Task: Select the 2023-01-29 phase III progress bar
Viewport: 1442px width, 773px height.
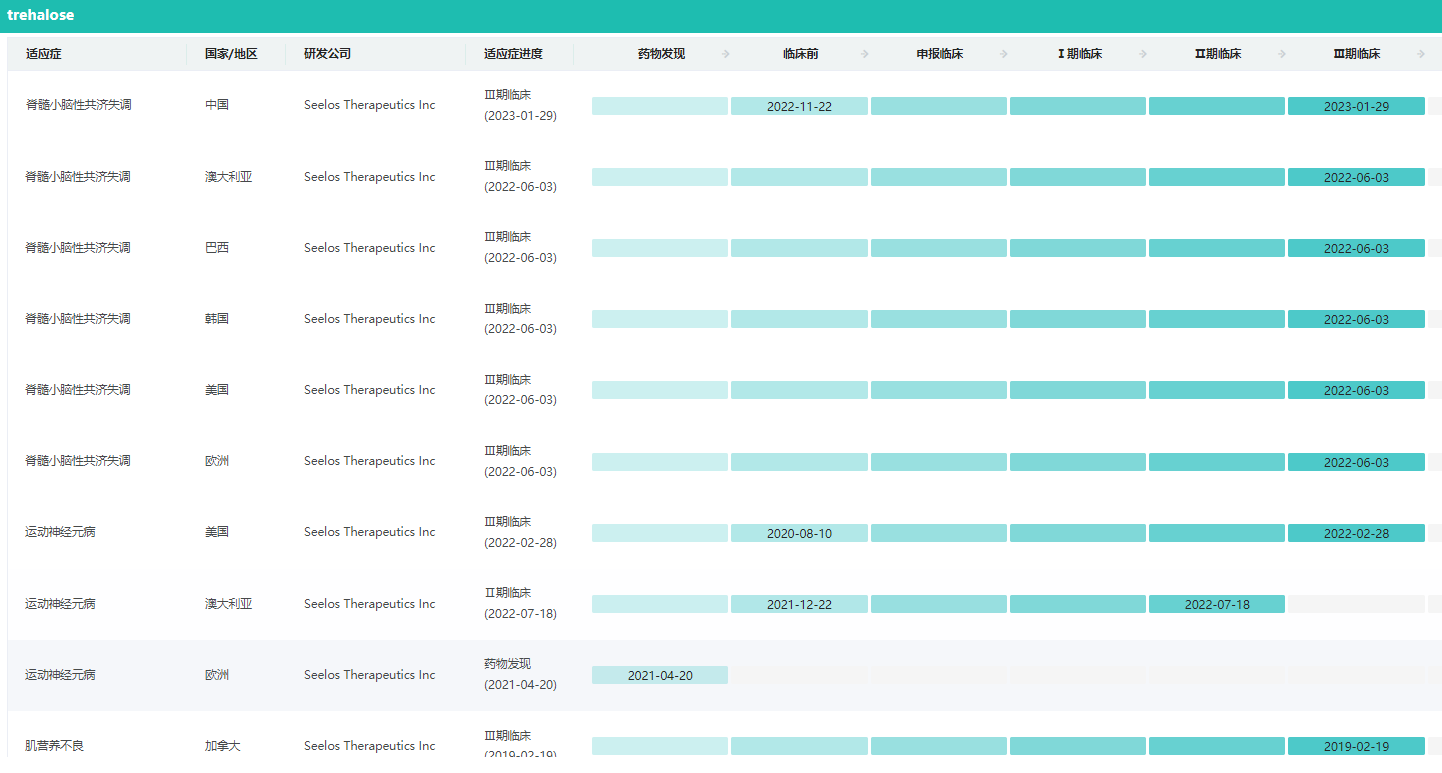Action: pyautogui.click(x=1356, y=106)
